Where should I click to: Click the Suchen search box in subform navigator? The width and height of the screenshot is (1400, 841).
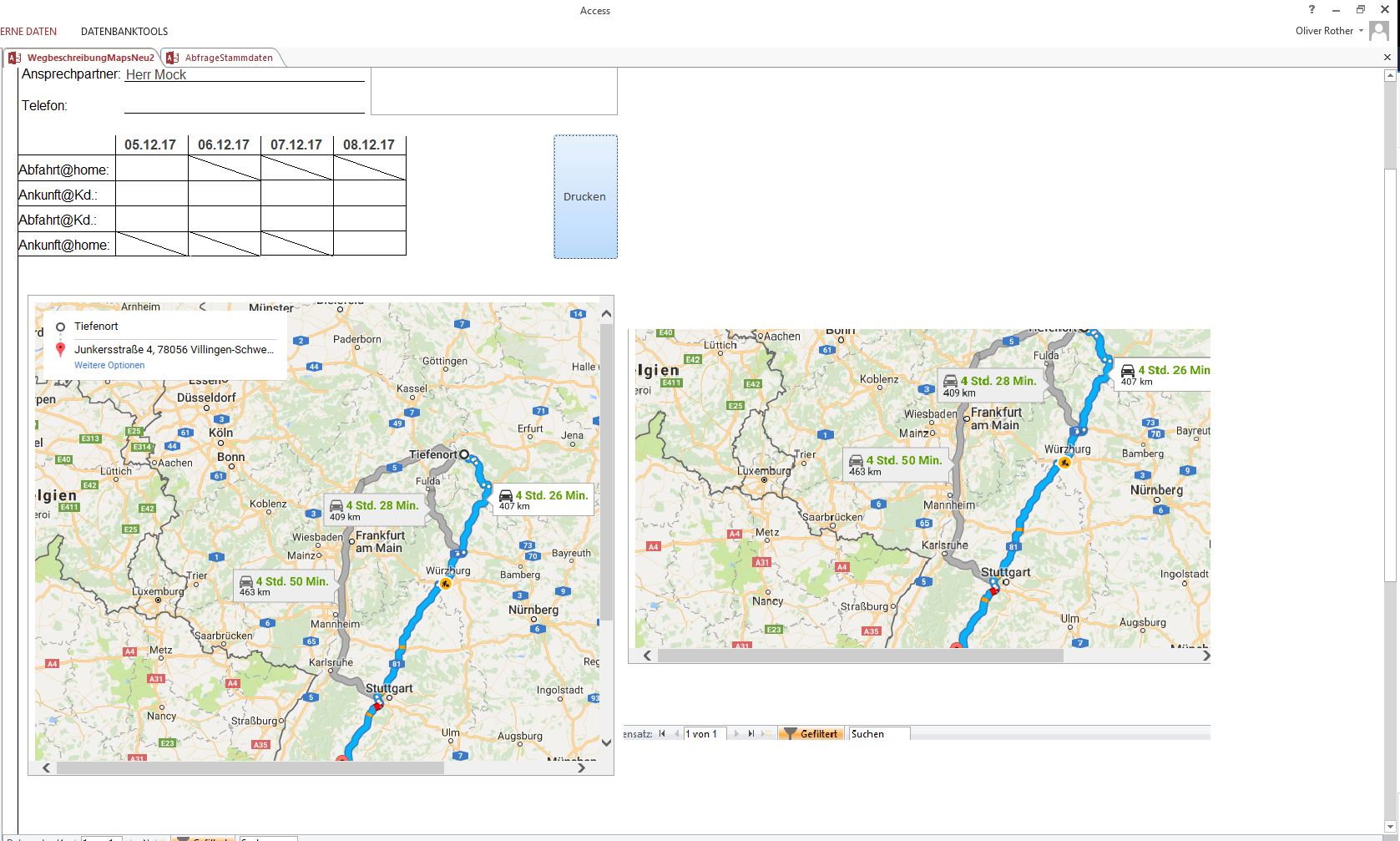[x=879, y=734]
